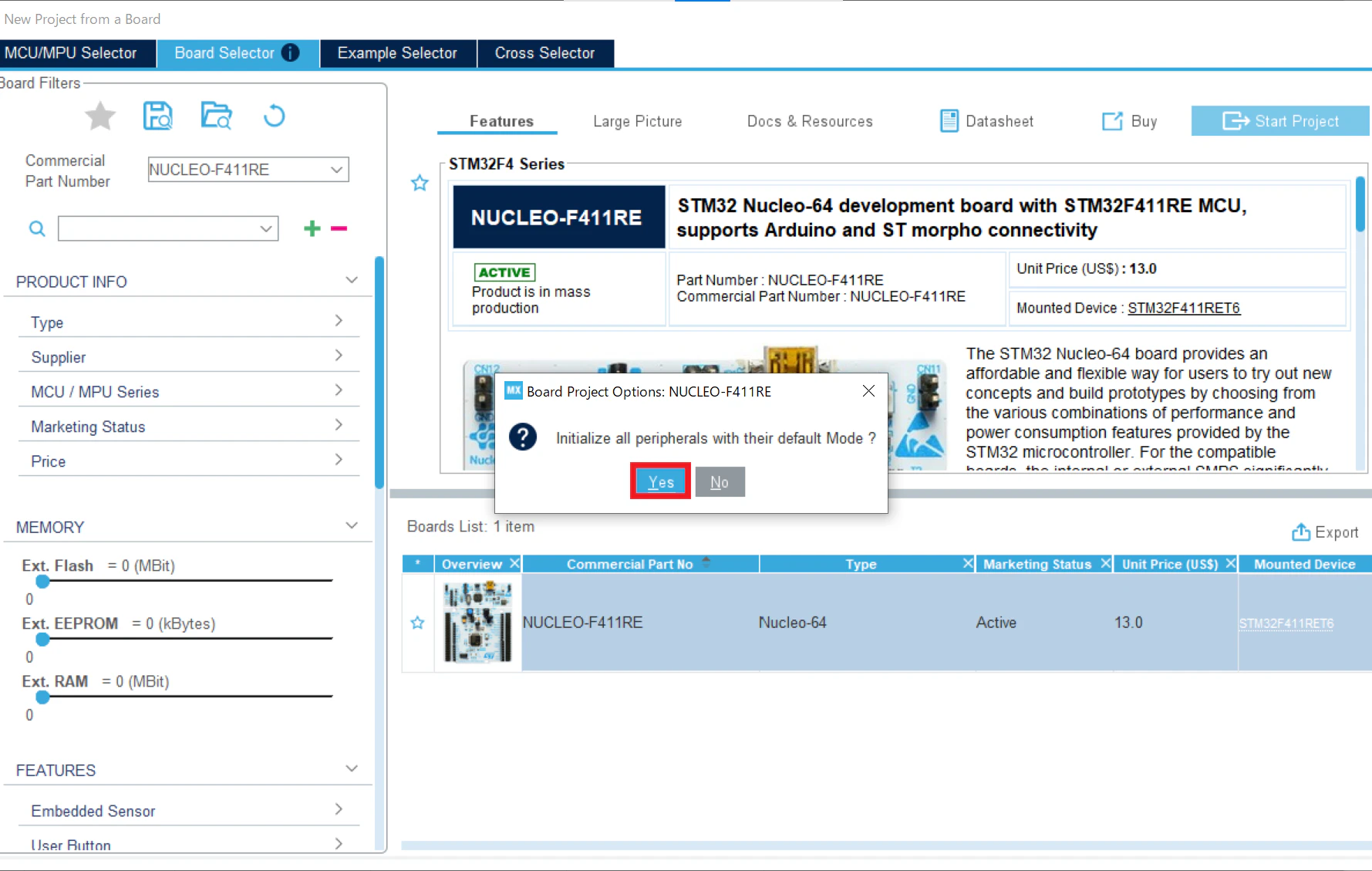Screen dimensions: 1372x871
Task: Click the green ACTIVE status badge
Action: point(504,272)
